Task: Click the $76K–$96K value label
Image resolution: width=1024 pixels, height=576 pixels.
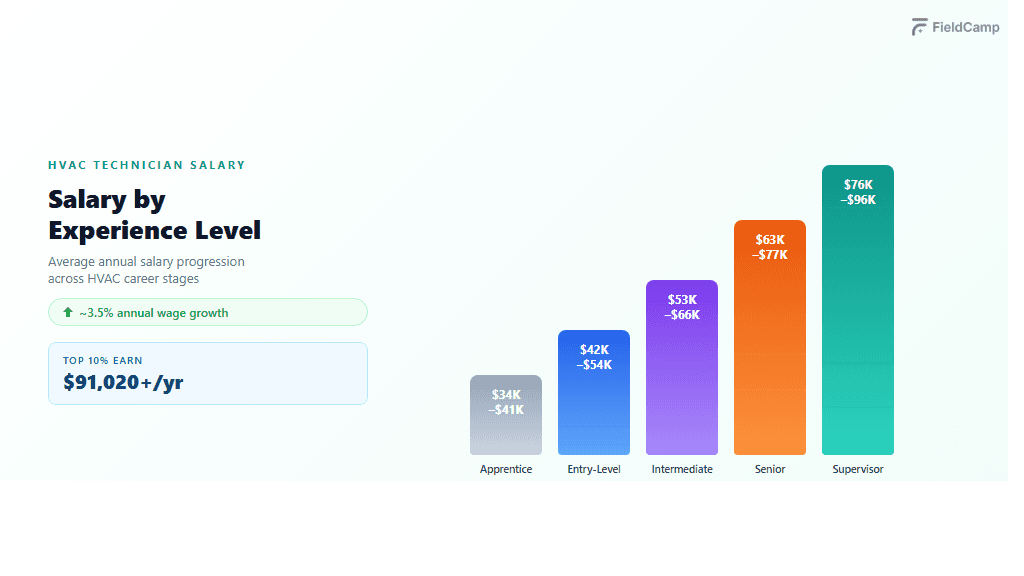Action: 858,192
